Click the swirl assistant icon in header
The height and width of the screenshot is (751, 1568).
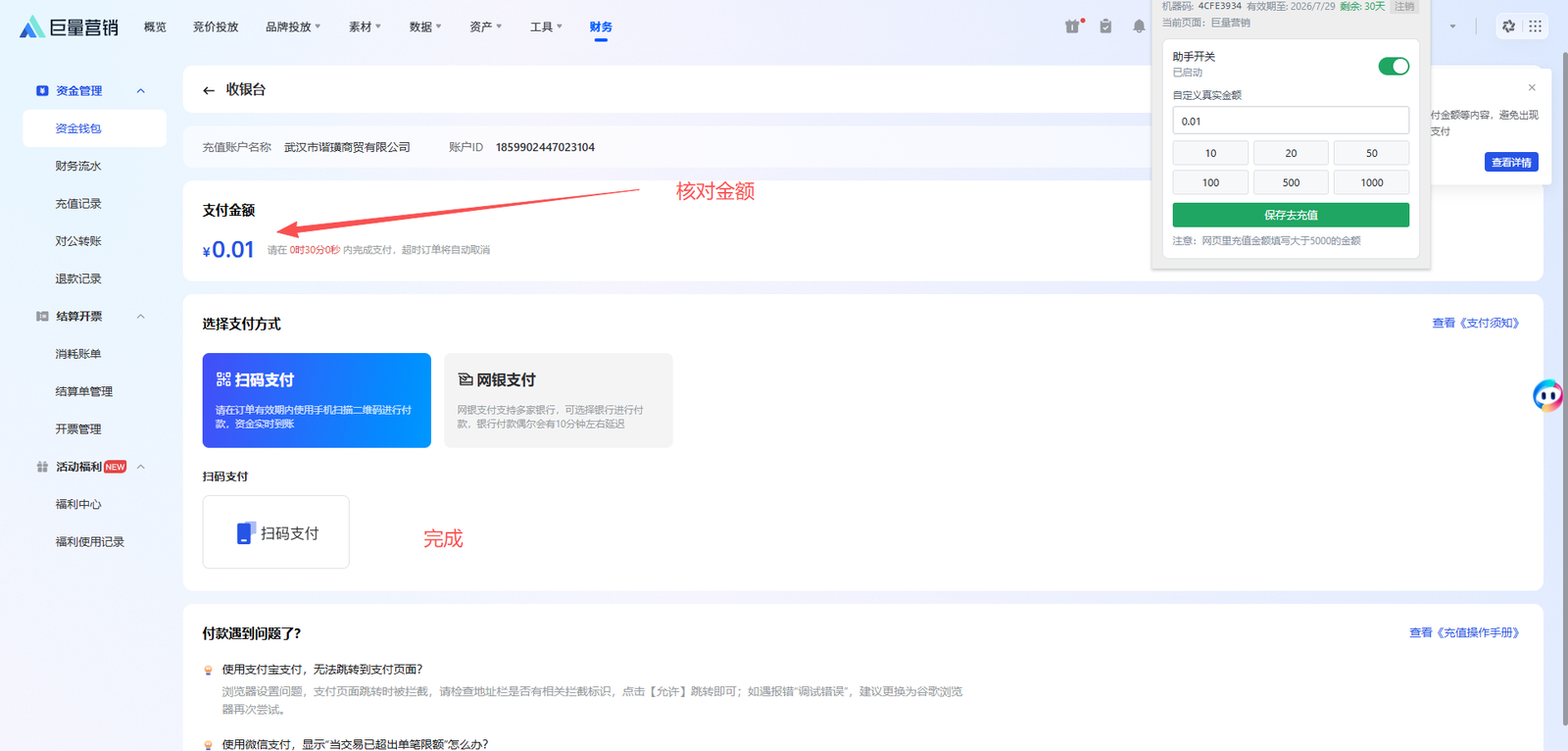pyautogui.click(x=1508, y=26)
